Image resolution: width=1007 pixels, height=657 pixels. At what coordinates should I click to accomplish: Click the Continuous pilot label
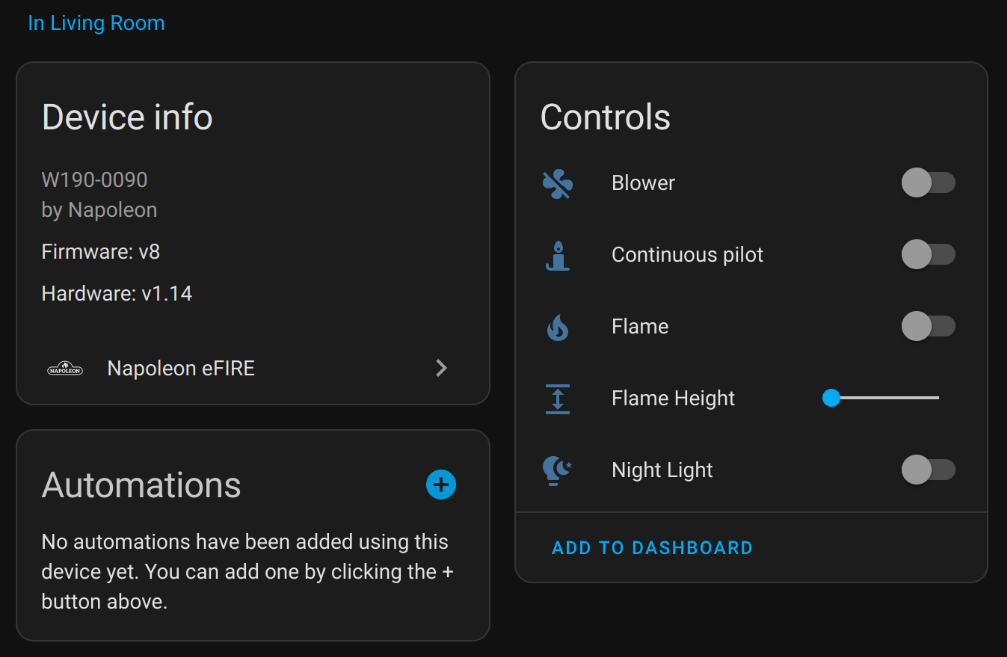(x=687, y=255)
